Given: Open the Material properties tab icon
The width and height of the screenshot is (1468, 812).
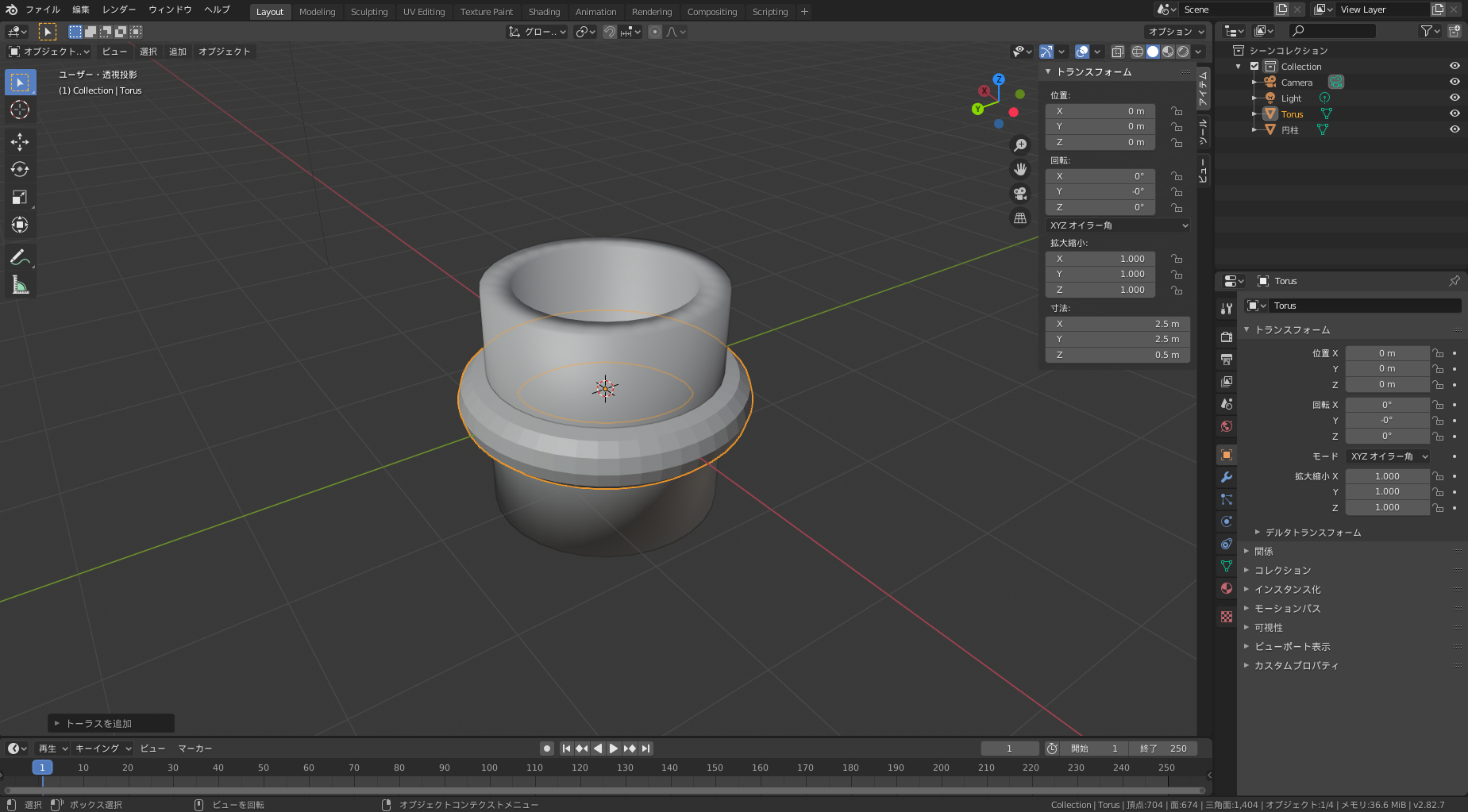Looking at the screenshot, I should coord(1227,588).
